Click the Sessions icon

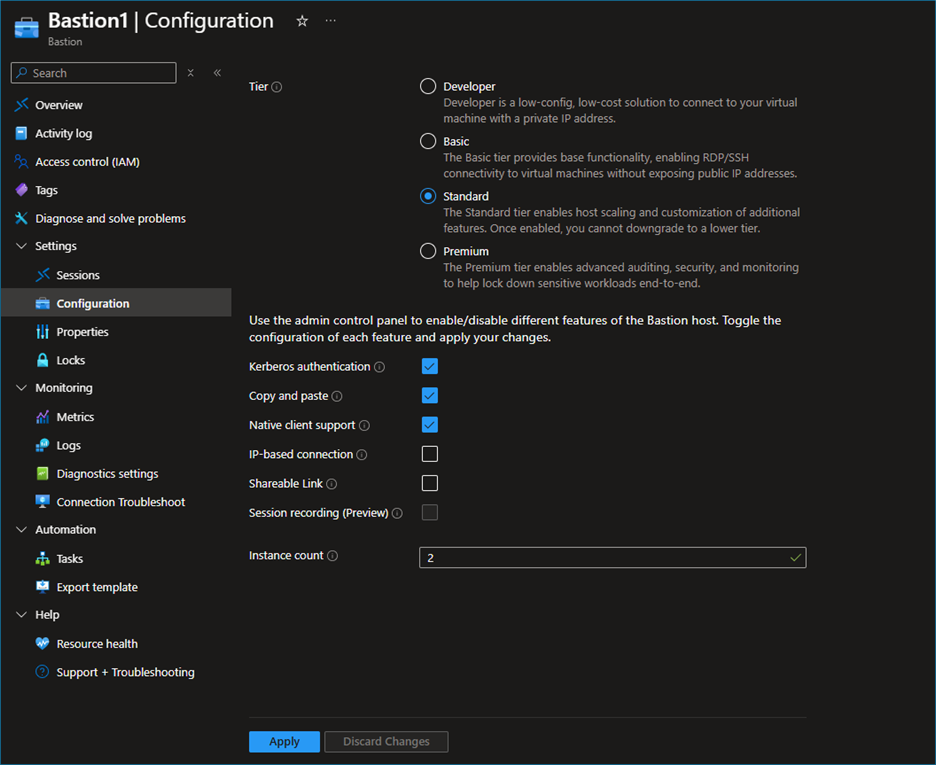point(42,275)
